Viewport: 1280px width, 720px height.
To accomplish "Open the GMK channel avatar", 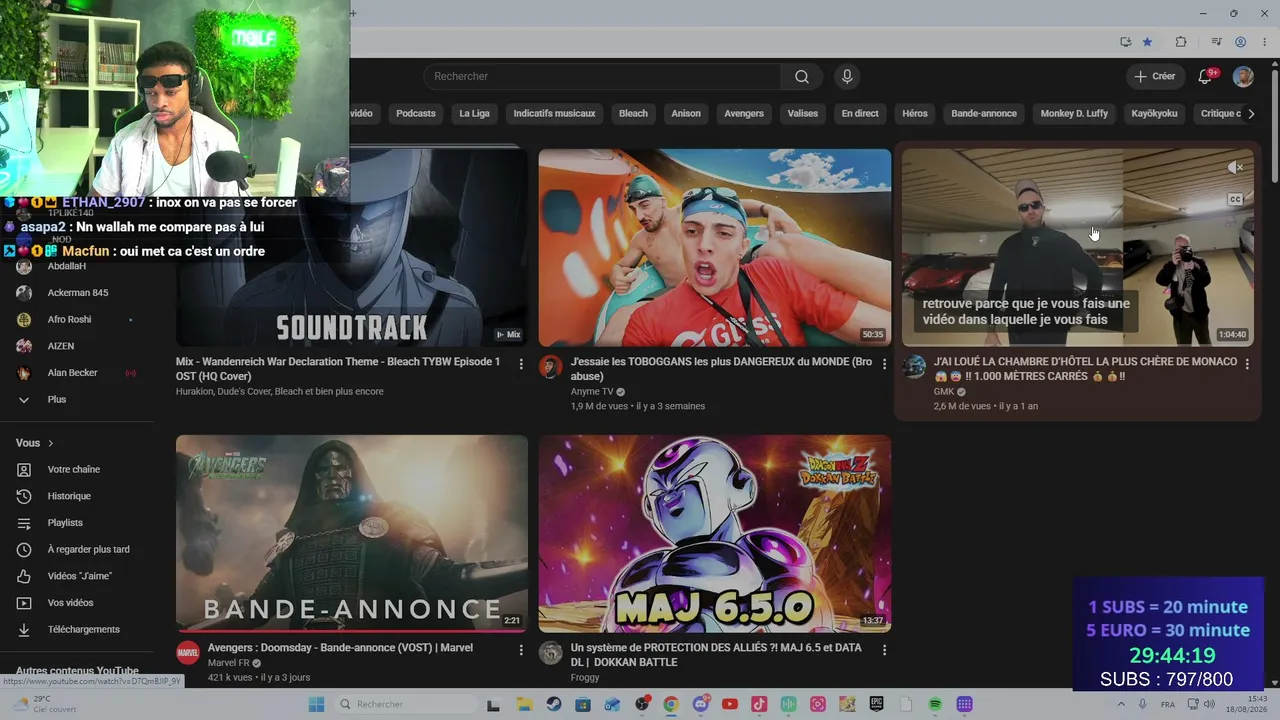I will 914,367.
